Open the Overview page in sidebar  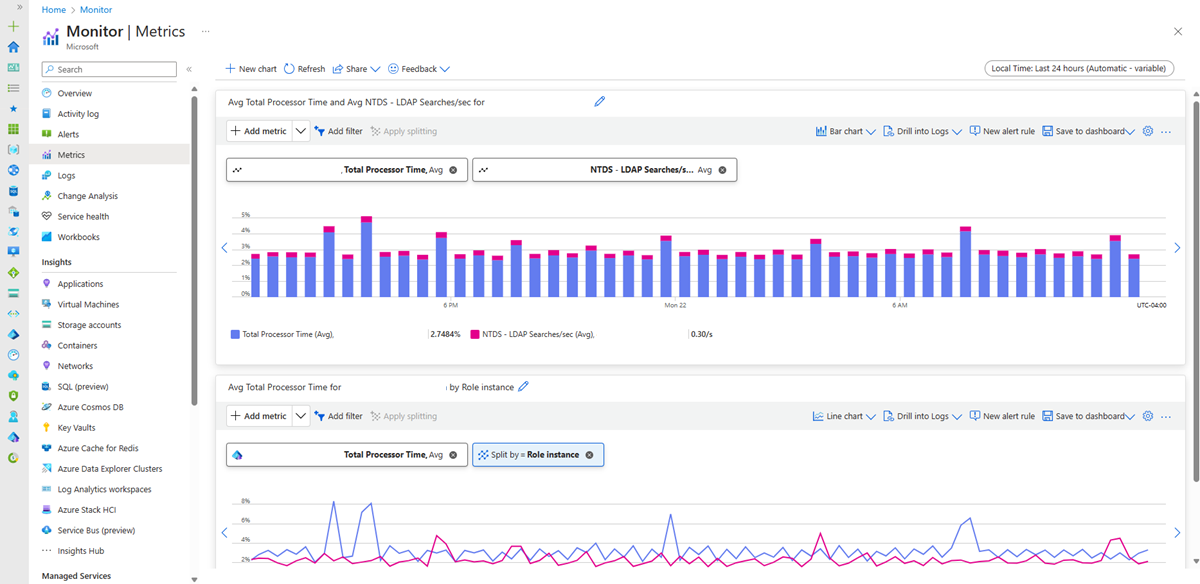[x=75, y=93]
